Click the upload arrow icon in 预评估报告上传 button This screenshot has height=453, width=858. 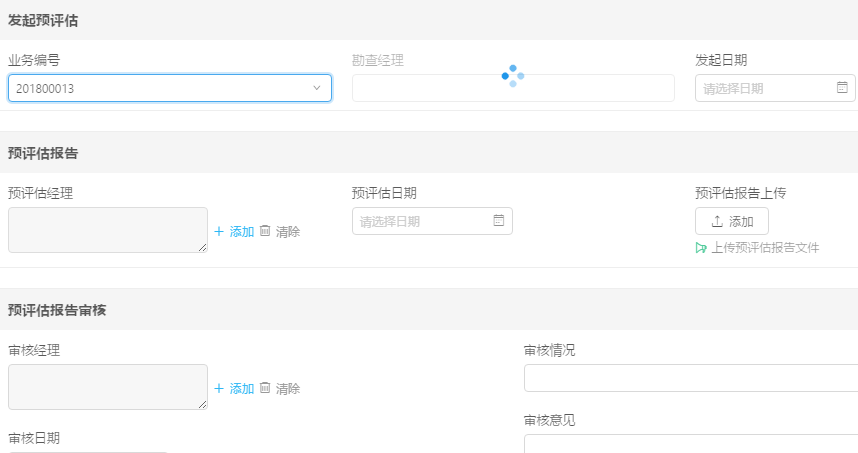click(717, 221)
